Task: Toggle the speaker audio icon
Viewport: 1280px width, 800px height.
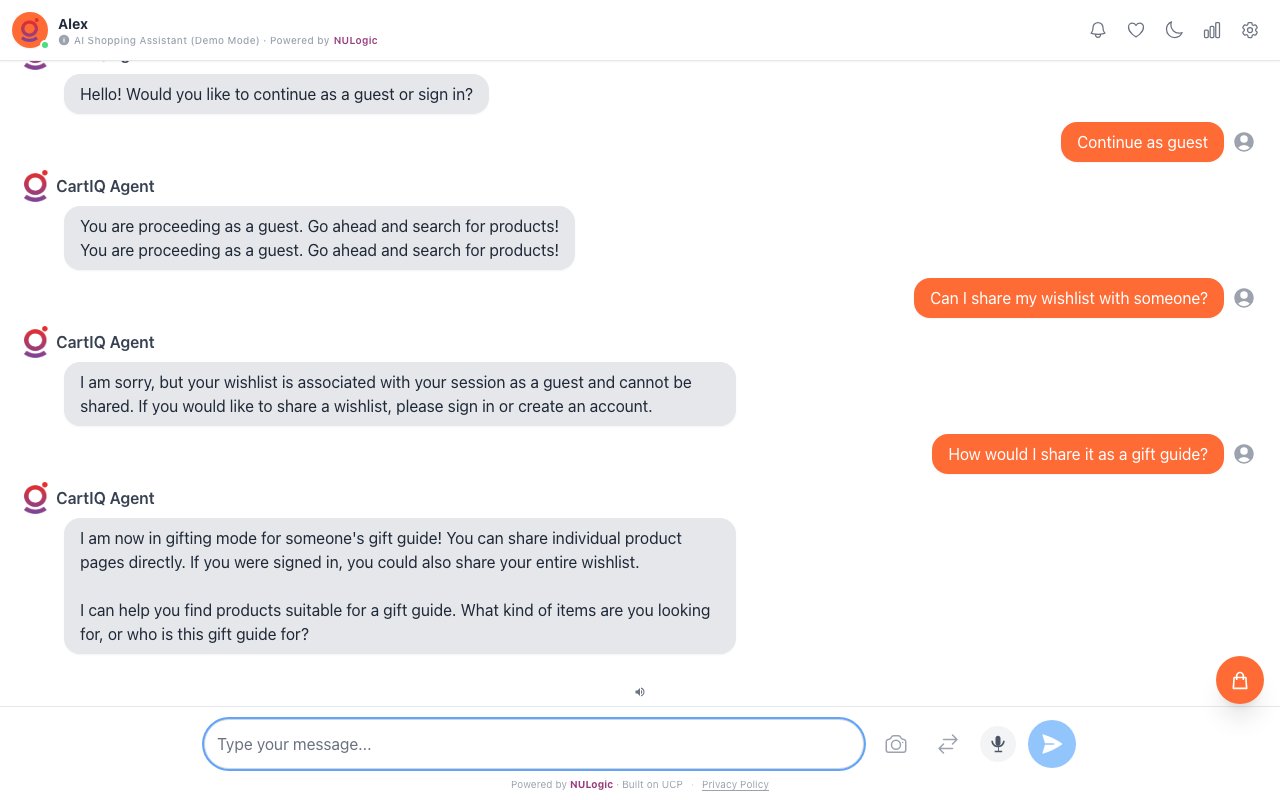Action: (x=640, y=691)
